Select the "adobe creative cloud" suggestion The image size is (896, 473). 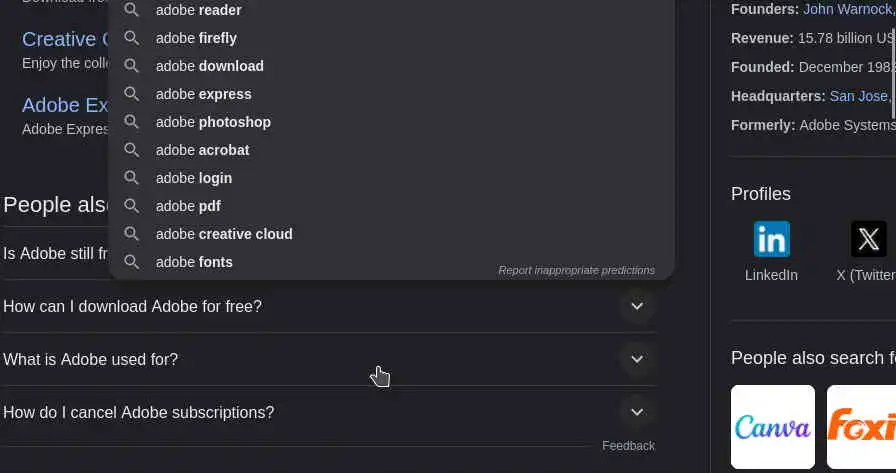click(x=224, y=234)
